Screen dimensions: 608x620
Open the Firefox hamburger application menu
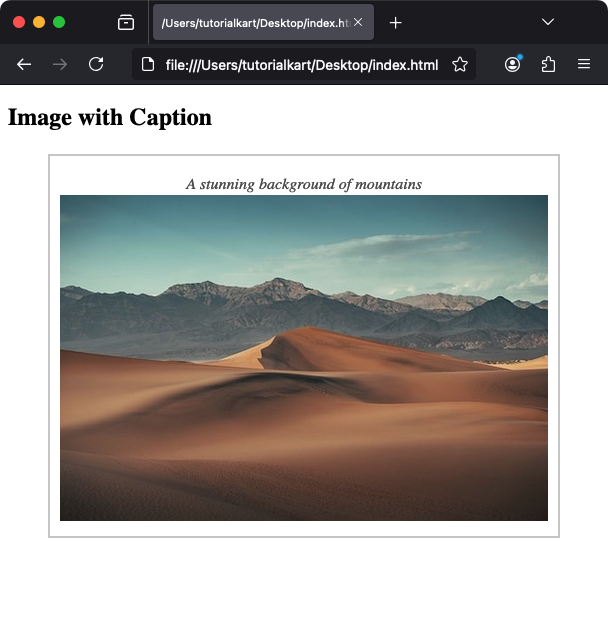584,64
